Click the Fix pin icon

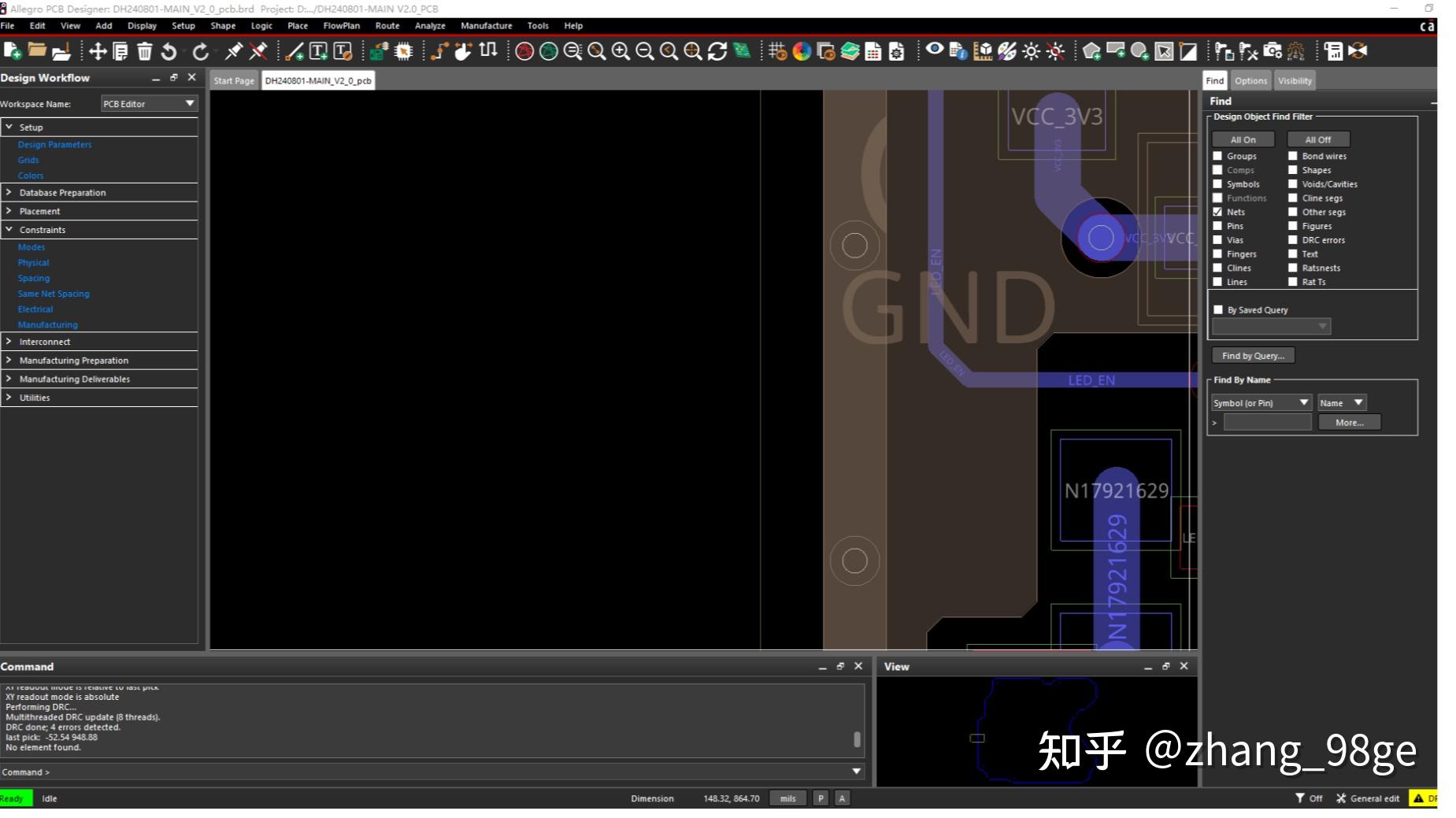point(234,51)
